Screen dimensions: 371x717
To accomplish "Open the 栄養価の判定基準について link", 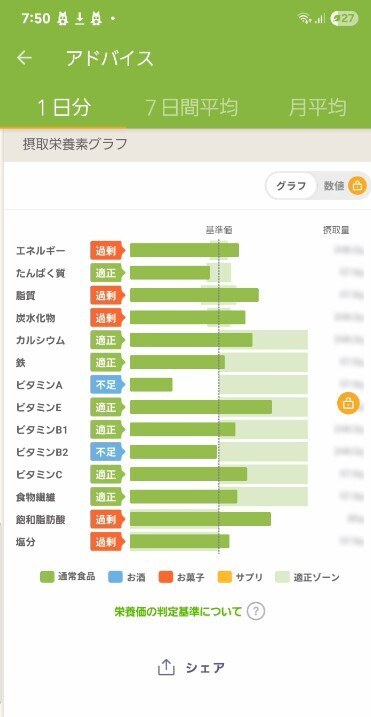I will pyautogui.click(x=178, y=611).
